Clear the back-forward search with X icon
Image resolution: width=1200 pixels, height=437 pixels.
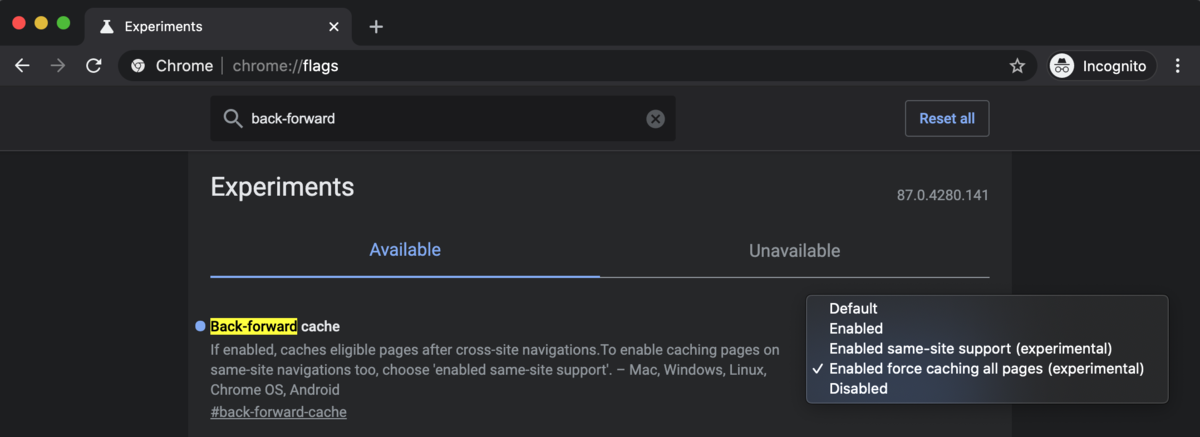click(655, 119)
